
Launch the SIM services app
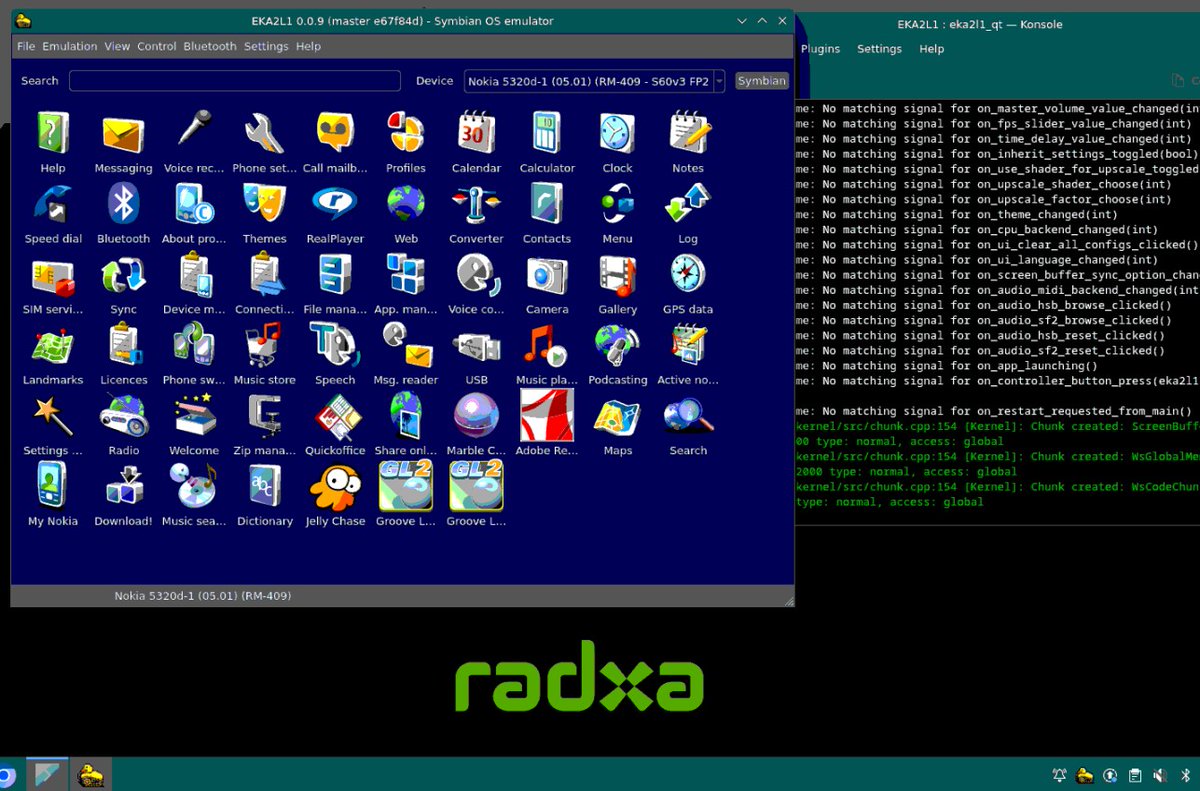click(53, 275)
